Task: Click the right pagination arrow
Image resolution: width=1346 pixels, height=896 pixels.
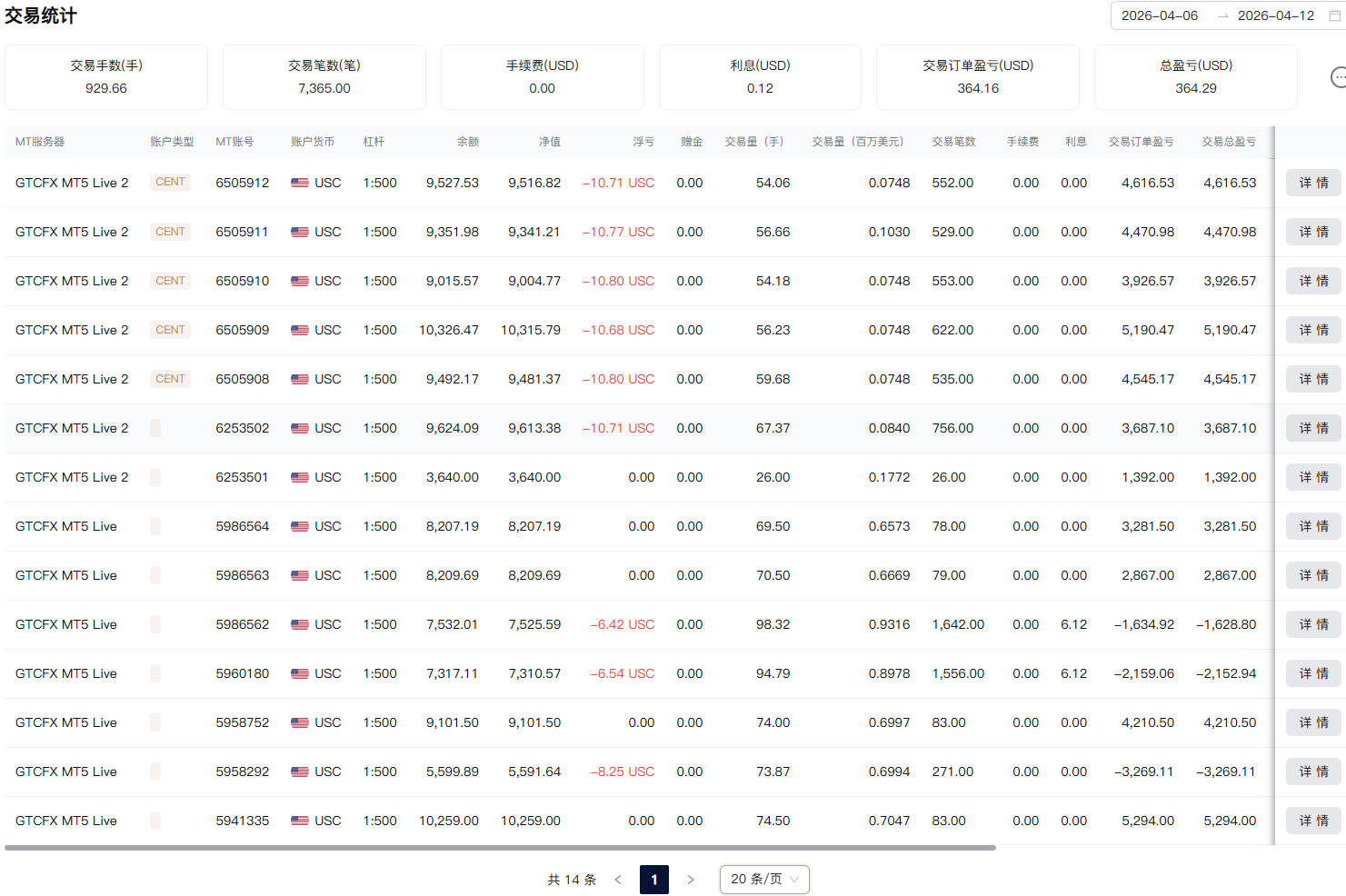Action: pos(691,880)
